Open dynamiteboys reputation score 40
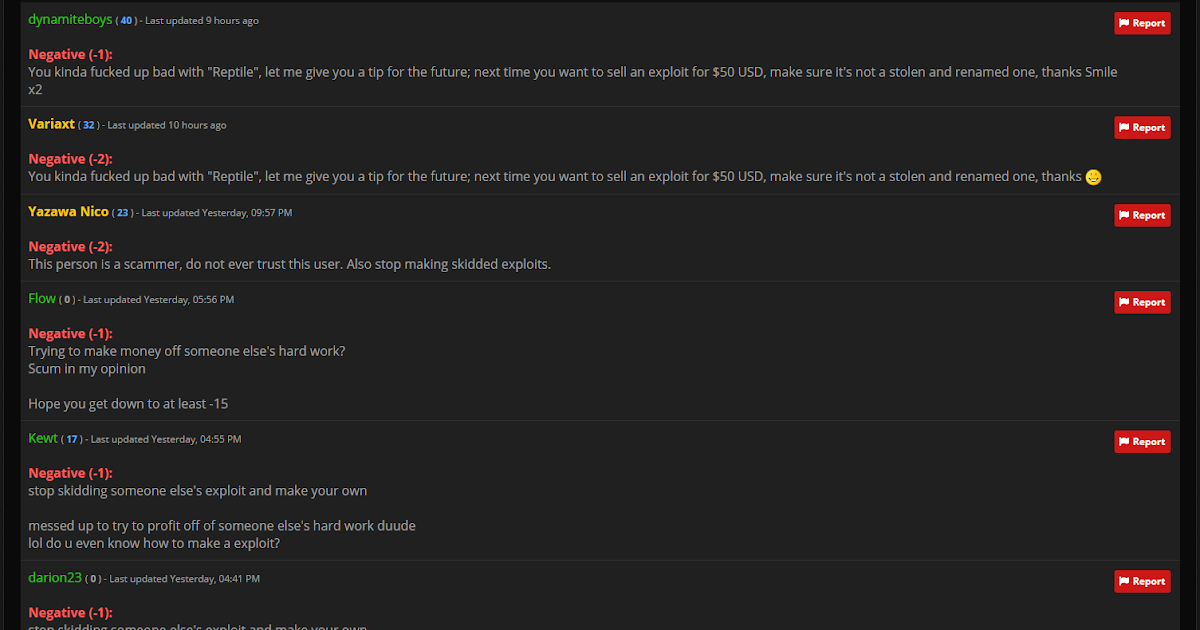 coord(126,21)
